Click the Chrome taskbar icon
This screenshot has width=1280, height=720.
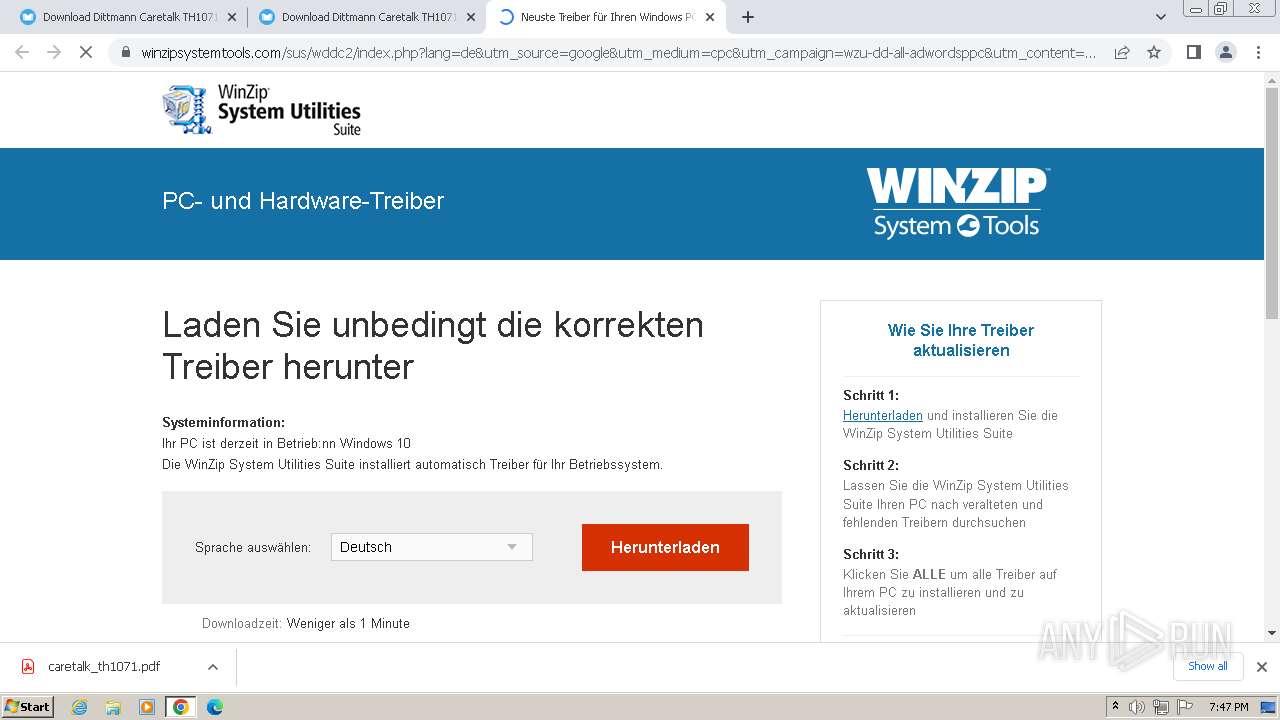pos(181,707)
